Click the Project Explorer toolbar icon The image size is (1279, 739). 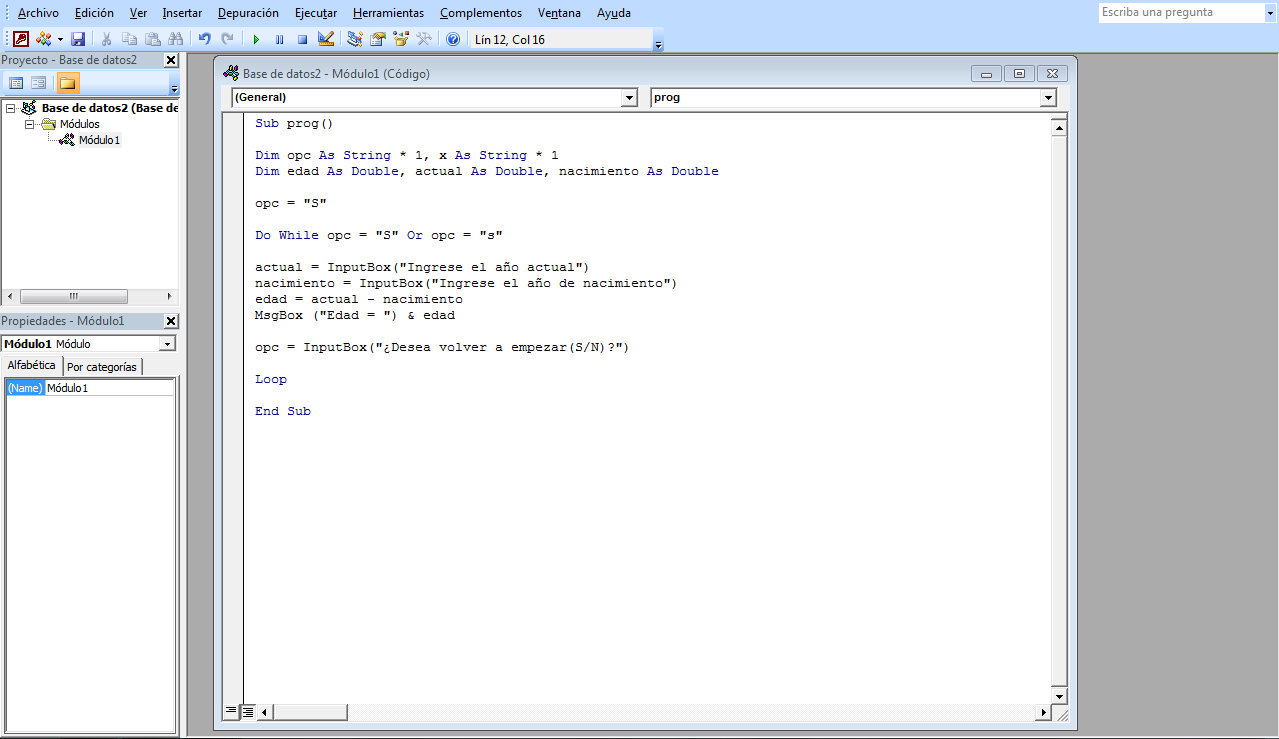click(x=355, y=38)
